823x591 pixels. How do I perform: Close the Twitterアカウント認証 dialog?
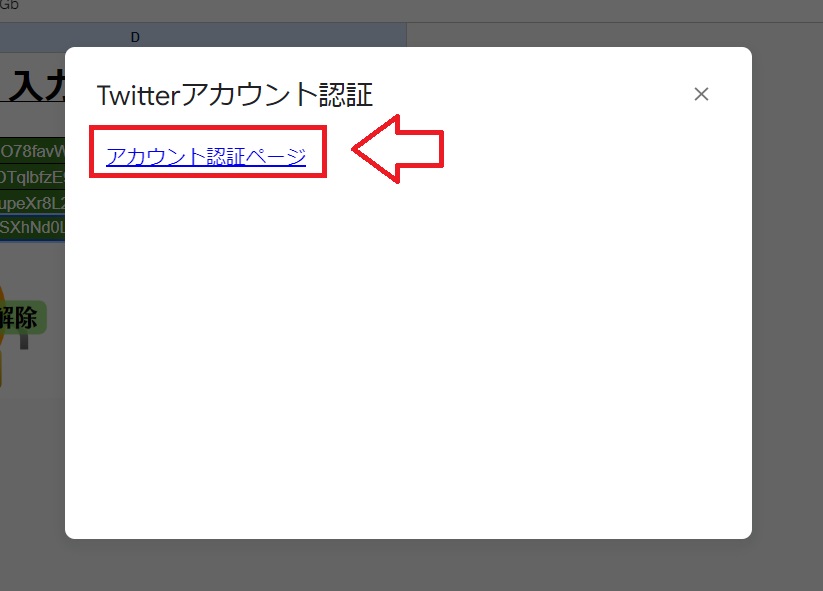(701, 94)
